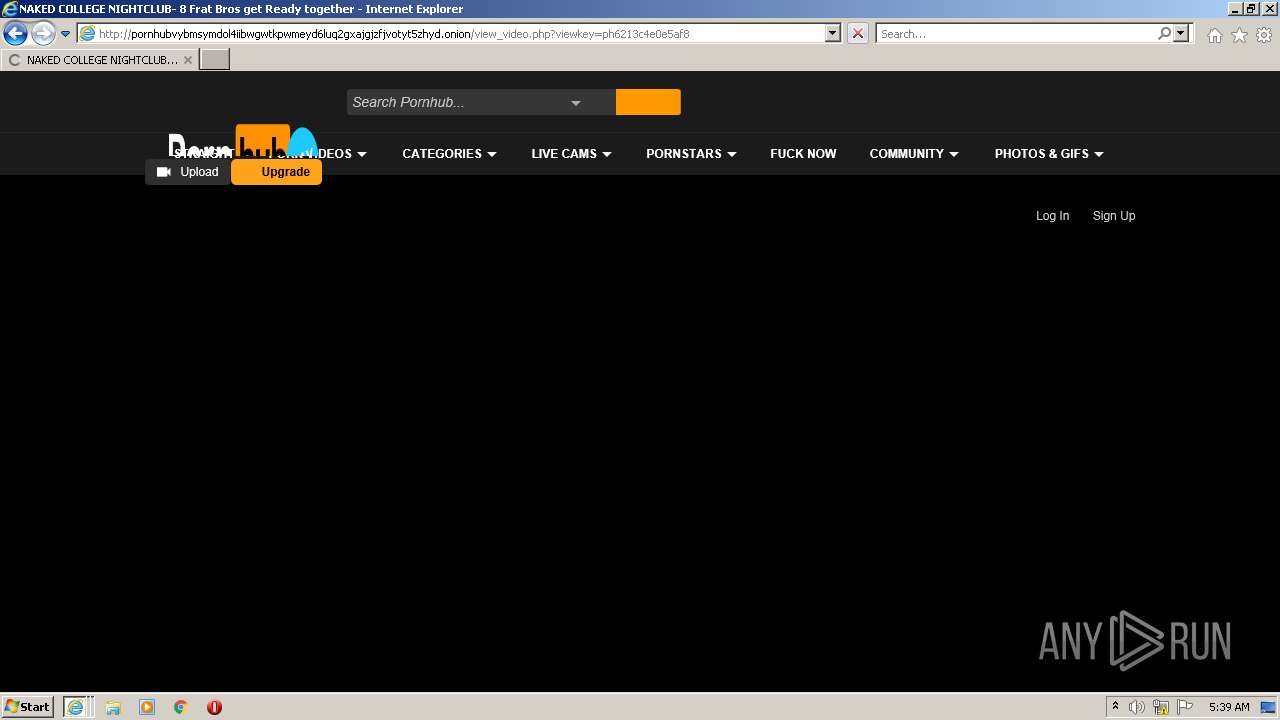Open the Windows Start menu
This screenshot has width=1280, height=720.
28,707
